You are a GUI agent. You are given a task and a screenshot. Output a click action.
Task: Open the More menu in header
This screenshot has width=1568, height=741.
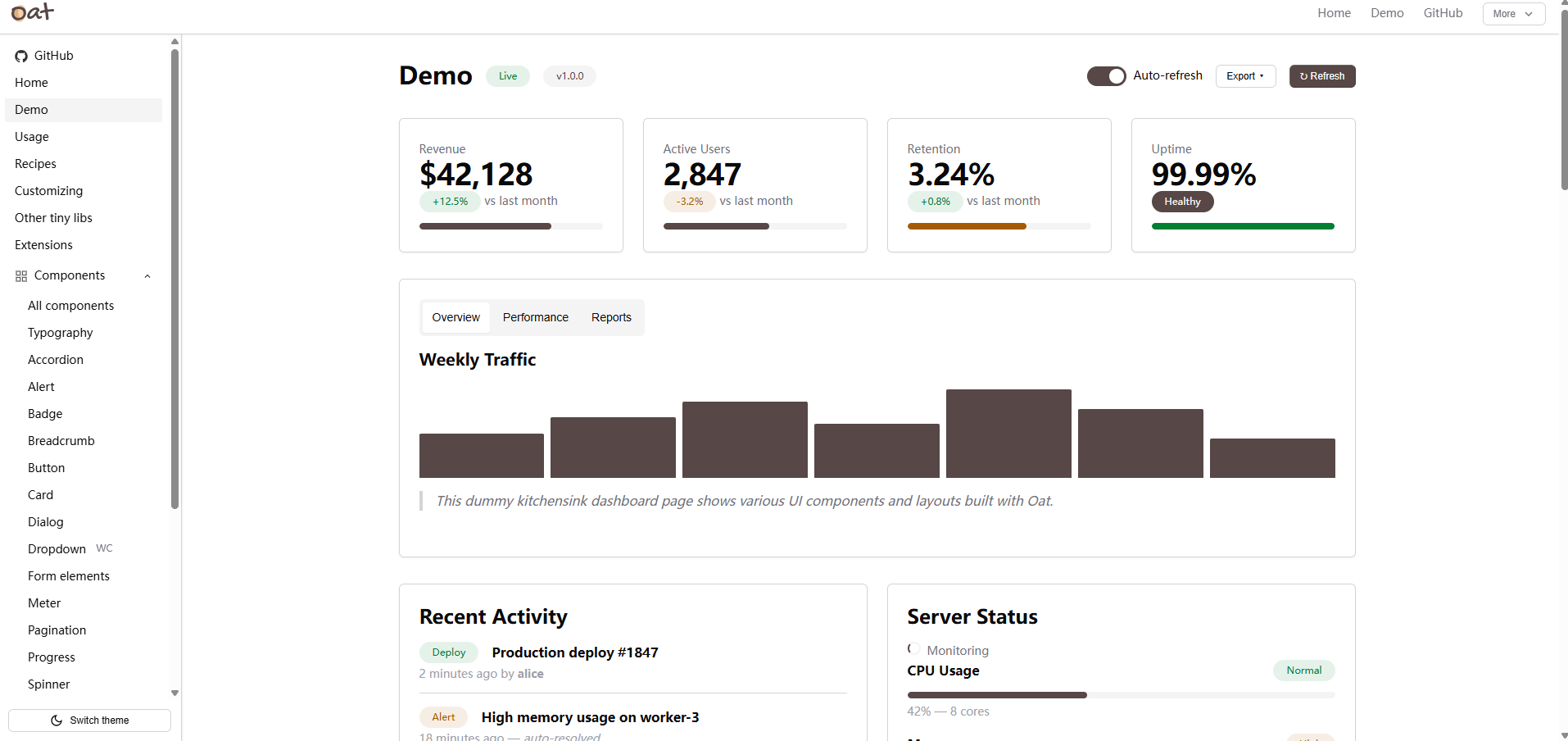tap(1513, 14)
